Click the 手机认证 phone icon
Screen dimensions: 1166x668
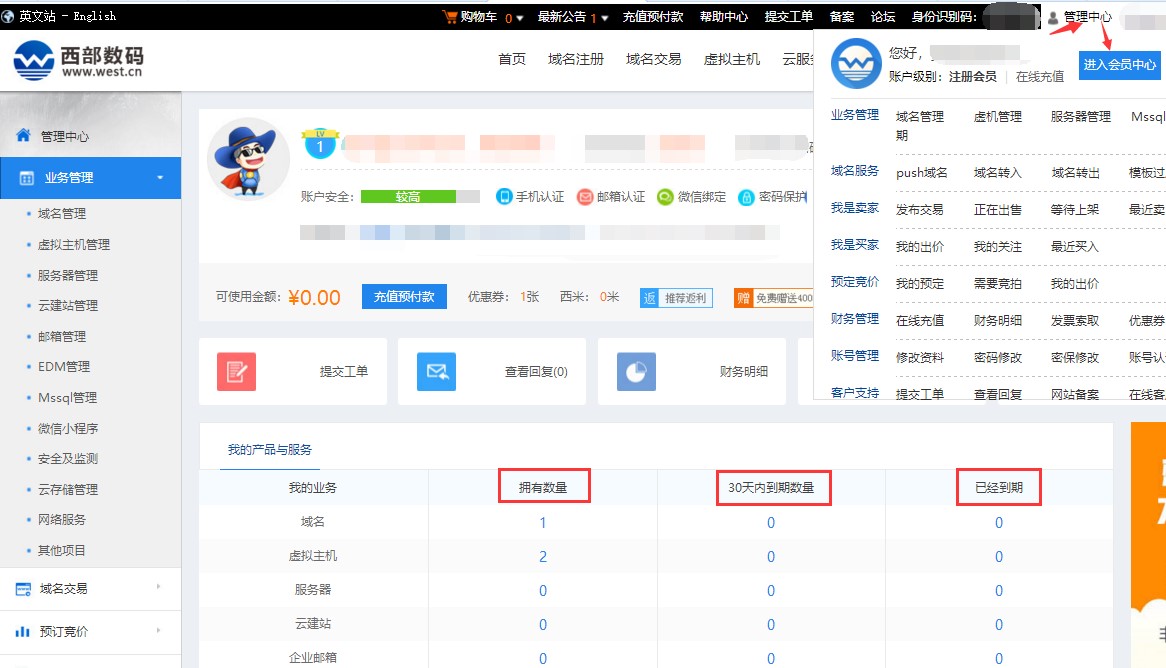pos(505,197)
